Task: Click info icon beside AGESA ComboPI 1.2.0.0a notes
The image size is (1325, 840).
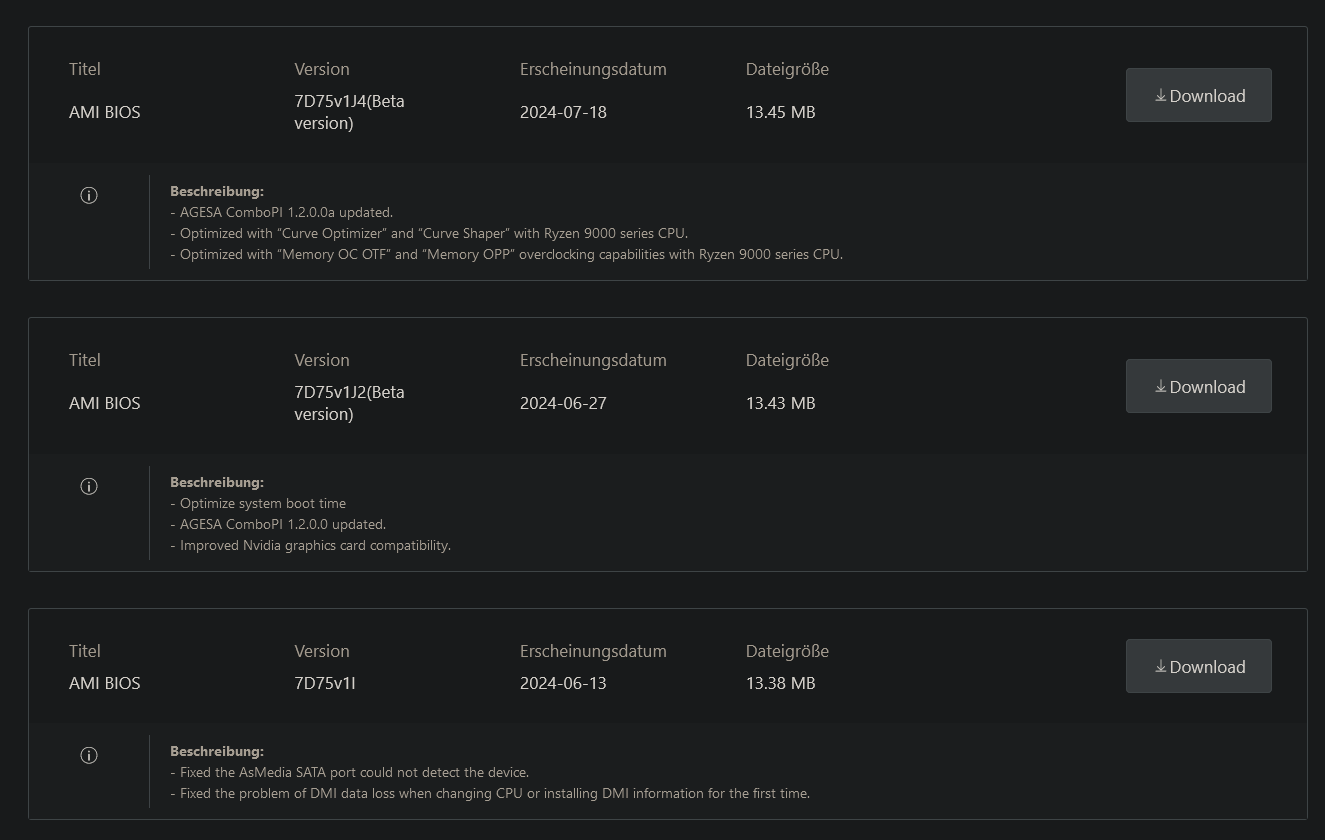Action: [89, 196]
